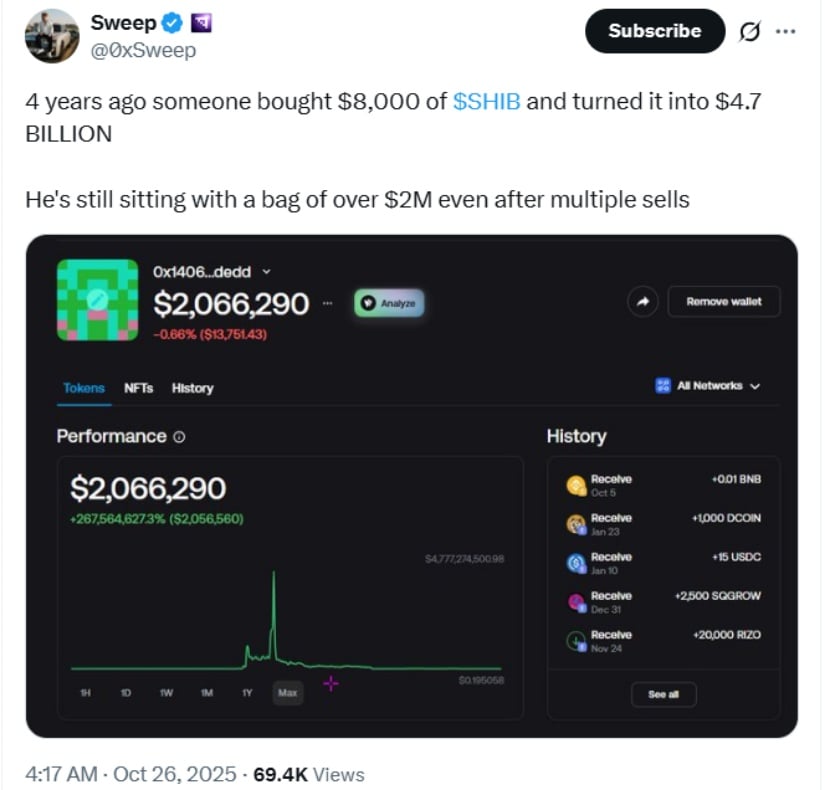
Task: Select the 1W chart time range
Action: pyautogui.click(x=166, y=692)
